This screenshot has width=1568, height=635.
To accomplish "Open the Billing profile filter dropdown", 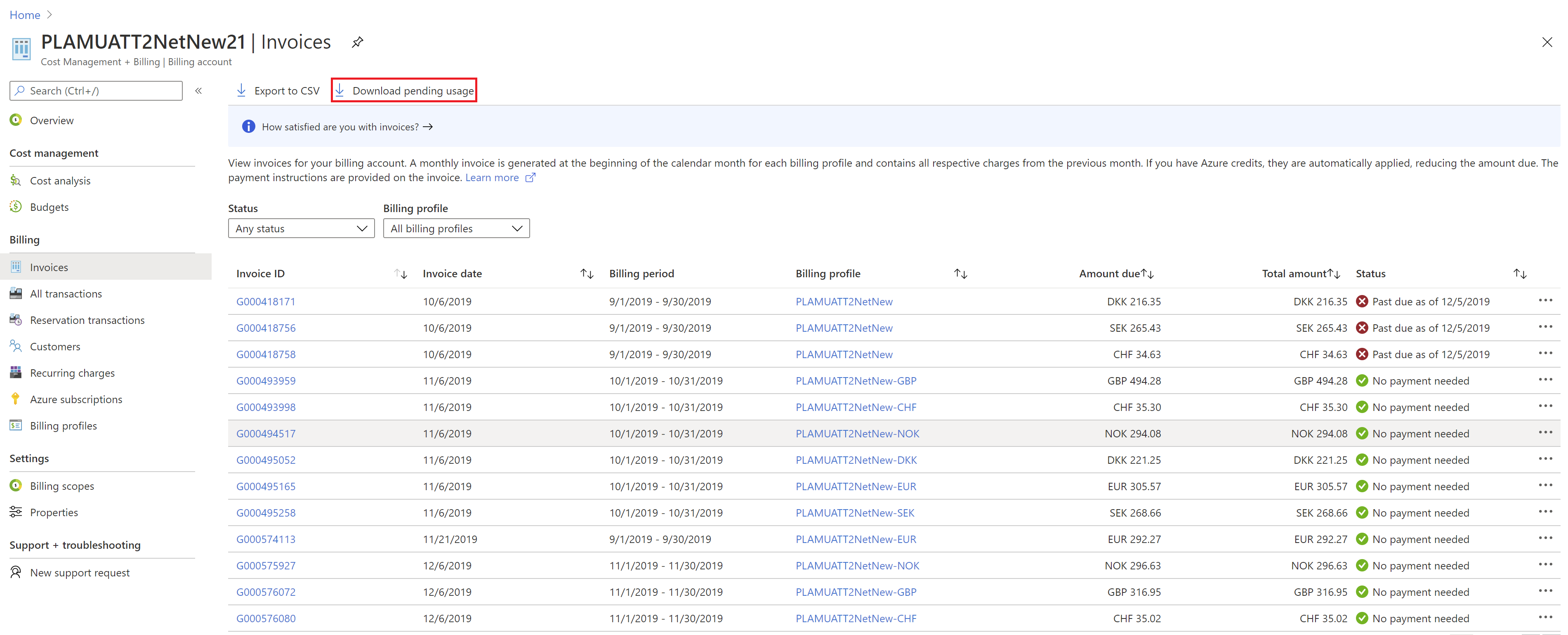I will click(x=457, y=228).
